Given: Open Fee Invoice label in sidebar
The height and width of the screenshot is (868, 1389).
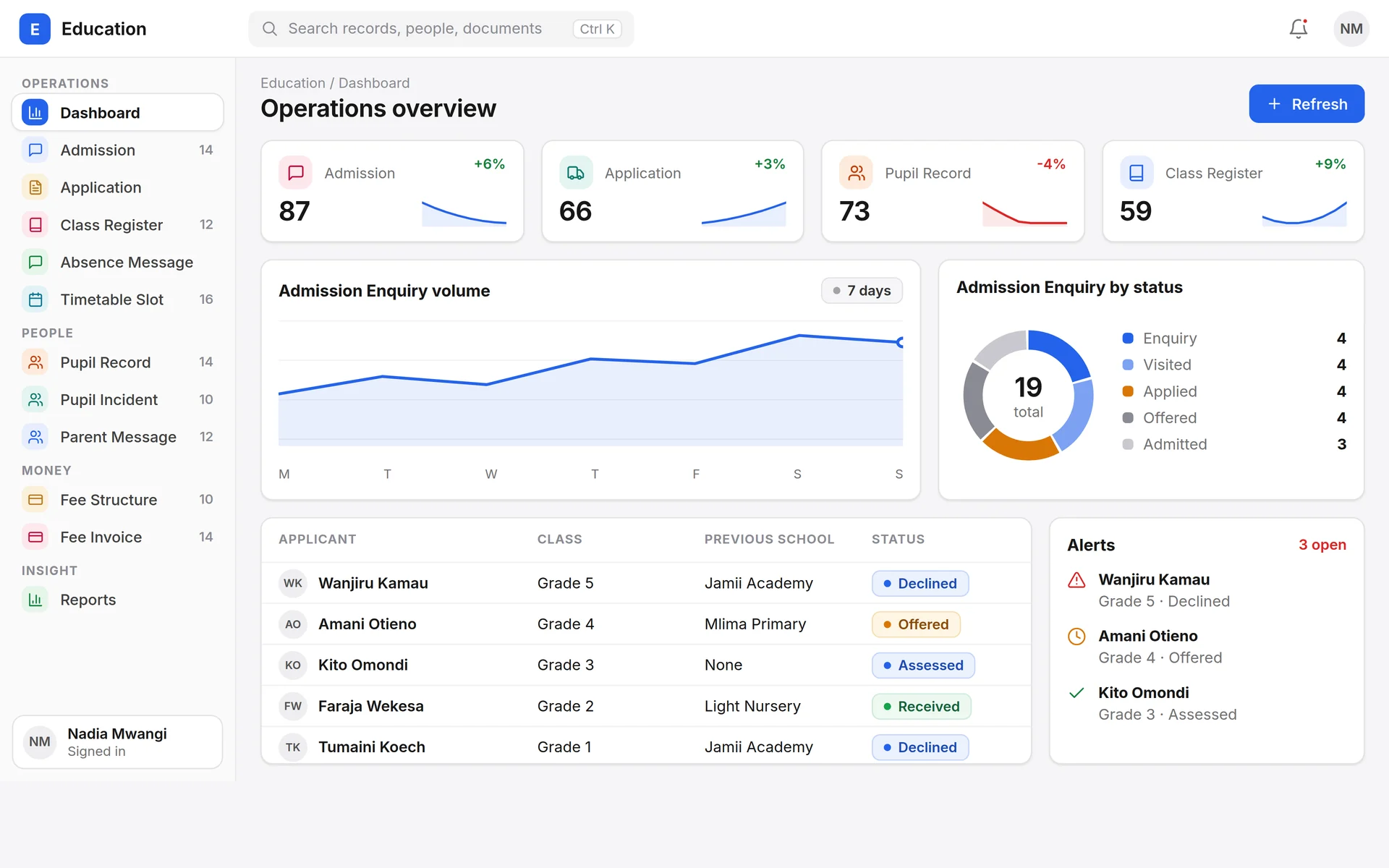Looking at the screenshot, I should [101, 537].
